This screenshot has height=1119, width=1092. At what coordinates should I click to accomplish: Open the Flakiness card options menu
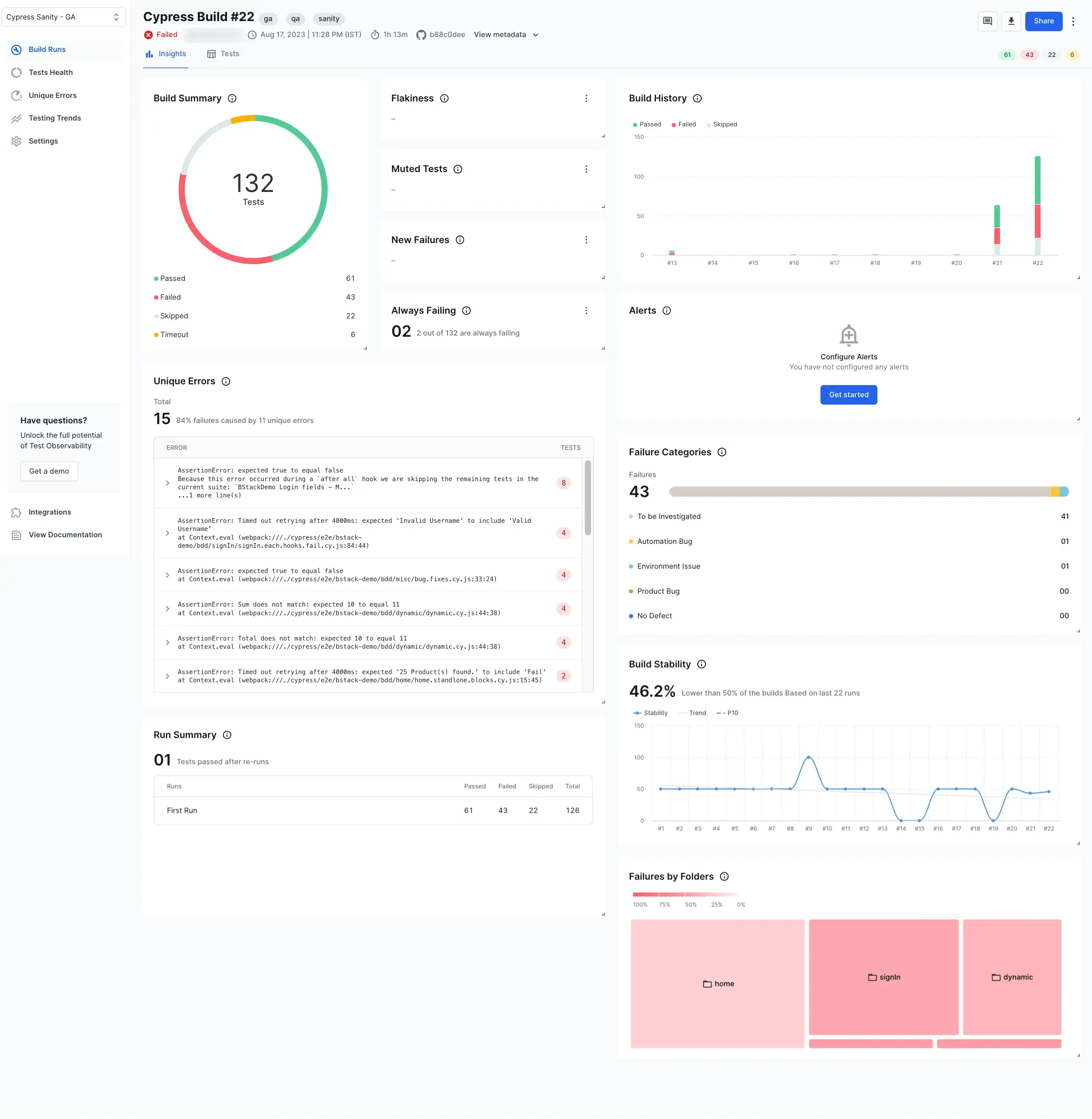tap(586, 99)
